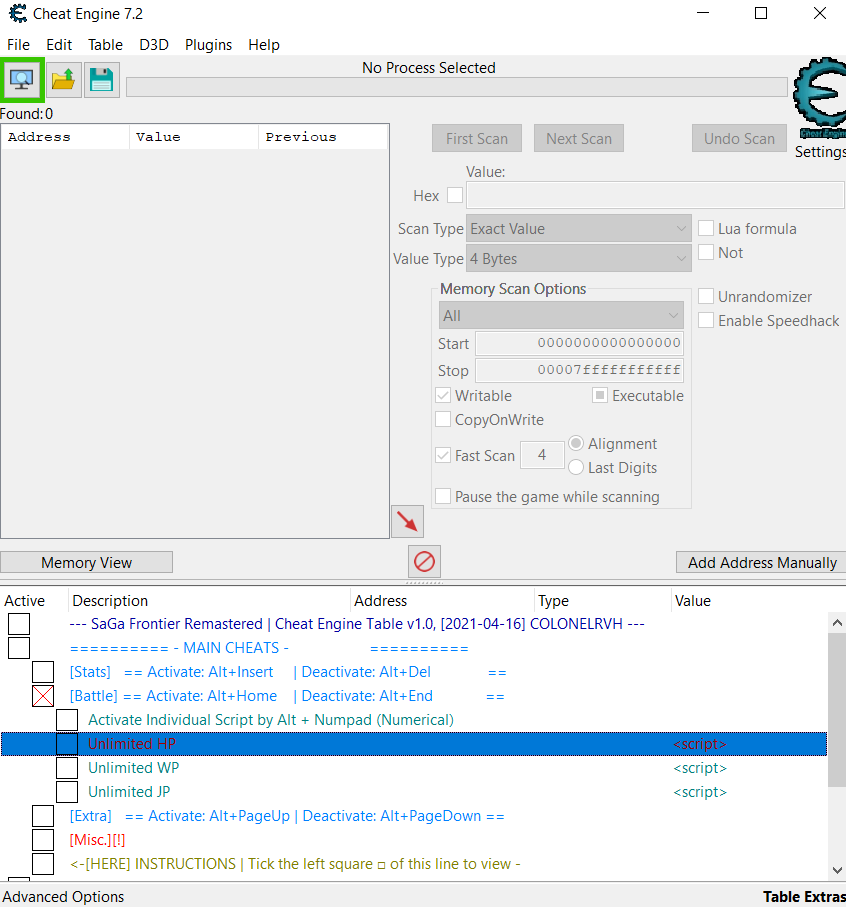Tick the [Misc.][!] active box

coord(43,840)
